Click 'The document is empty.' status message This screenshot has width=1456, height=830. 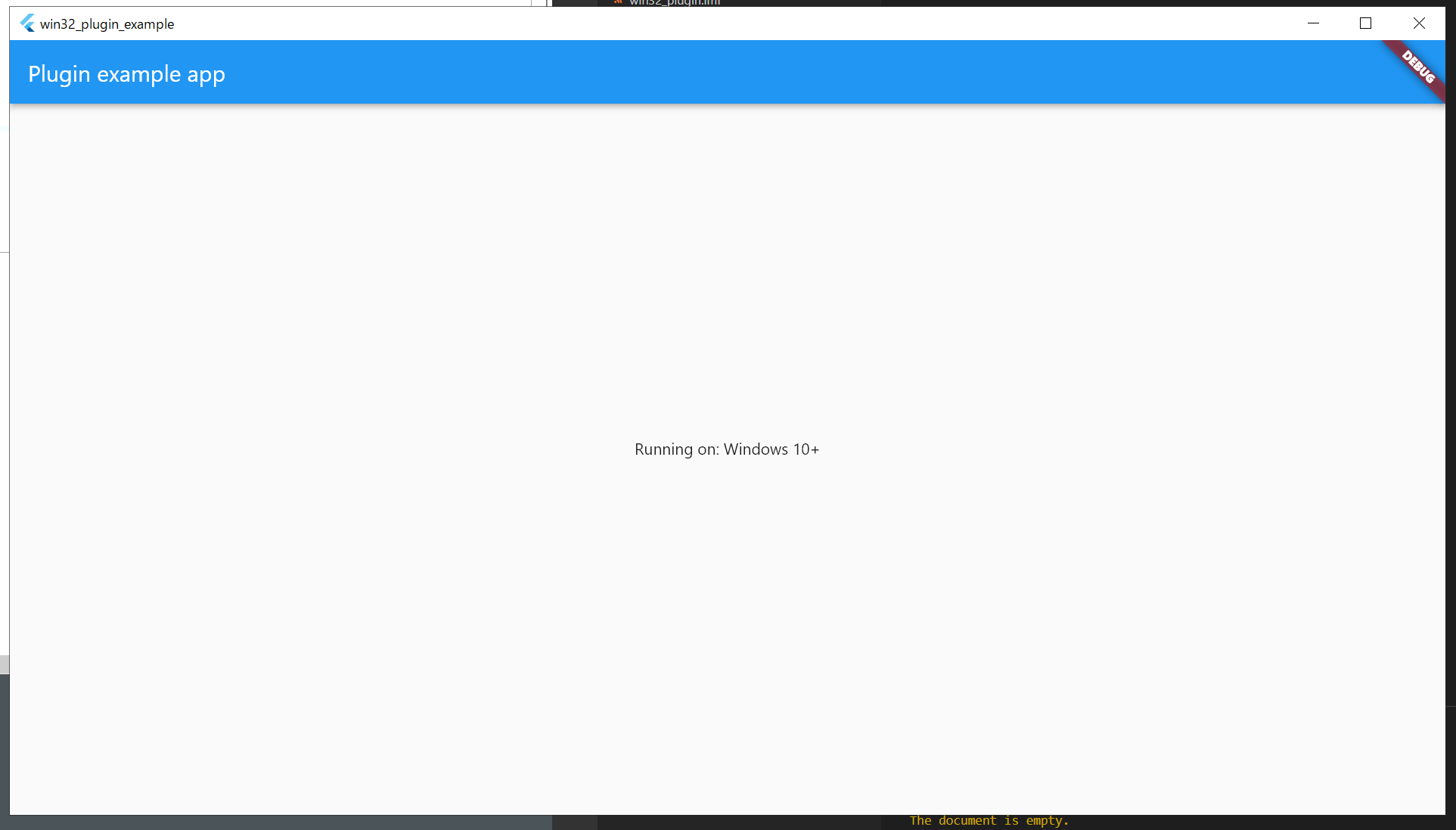coord(989,821)
